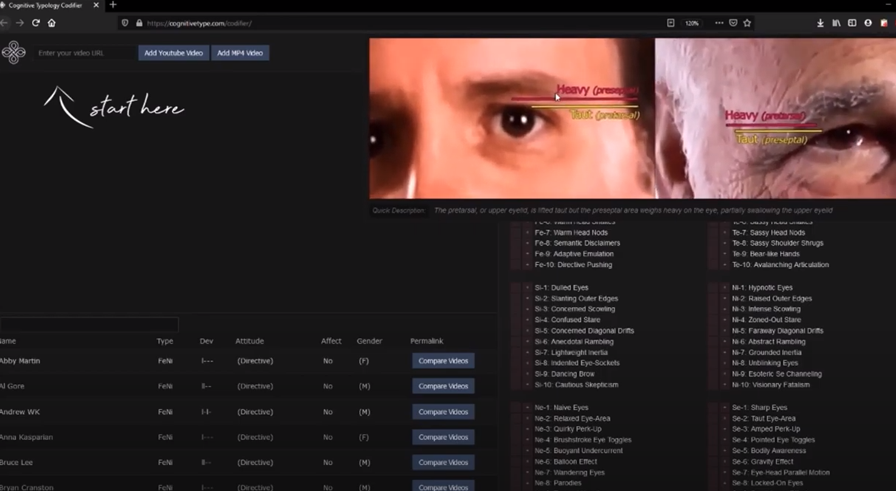Select 'Fe-7: Warm Head Nods' signal

(x=571, y=232)
